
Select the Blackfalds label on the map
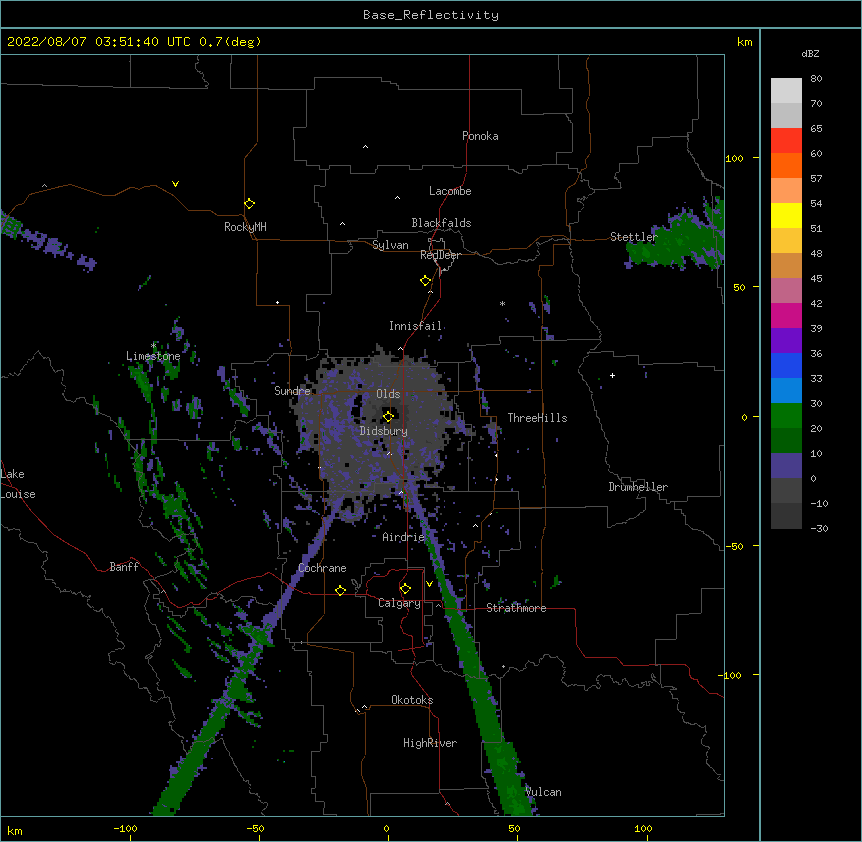pyautogui.click(x=441, y=223)
